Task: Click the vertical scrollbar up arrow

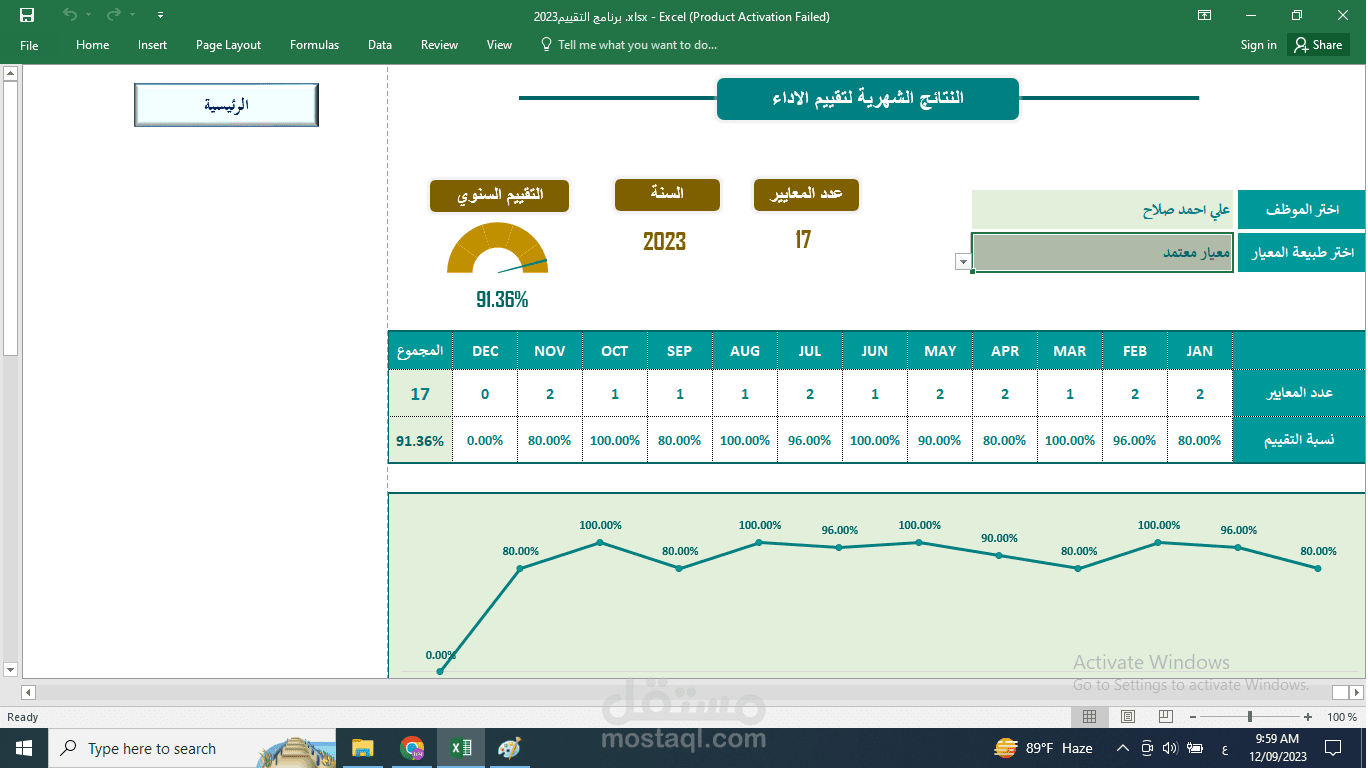Action: pos(10,73)
